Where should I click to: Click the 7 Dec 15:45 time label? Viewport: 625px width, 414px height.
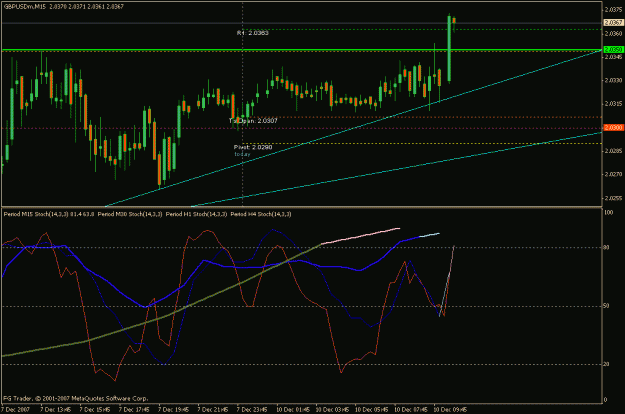[x=95, y=410]
